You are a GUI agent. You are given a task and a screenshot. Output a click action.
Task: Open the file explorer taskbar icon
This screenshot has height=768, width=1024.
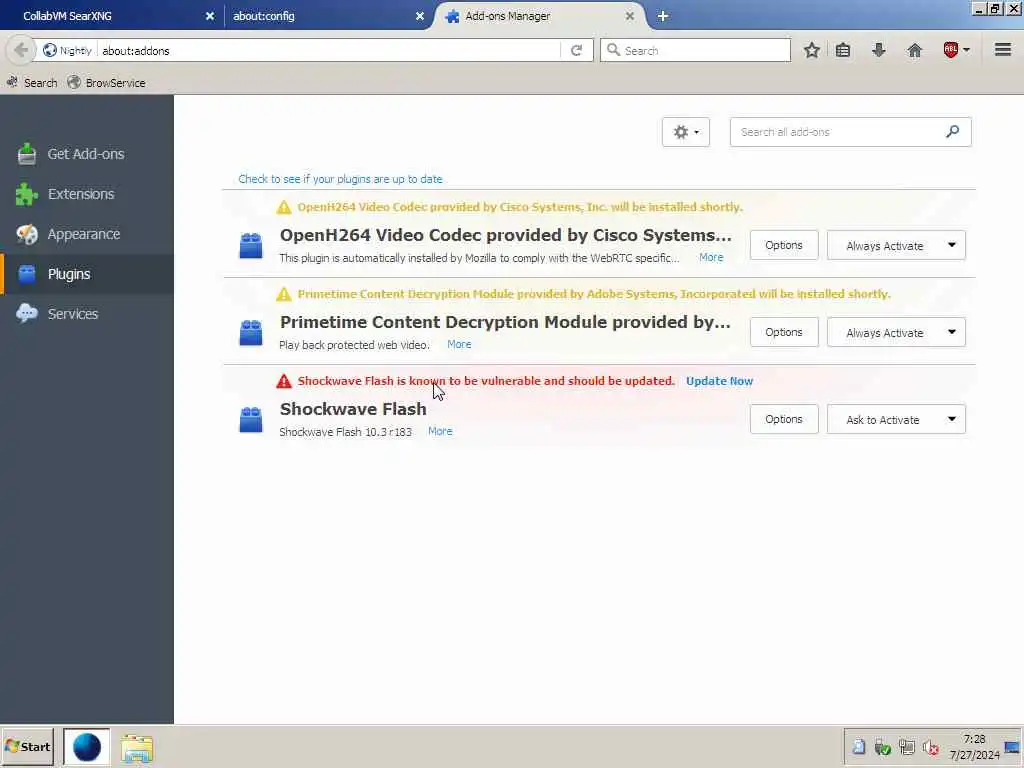click(x=136, y=748)
